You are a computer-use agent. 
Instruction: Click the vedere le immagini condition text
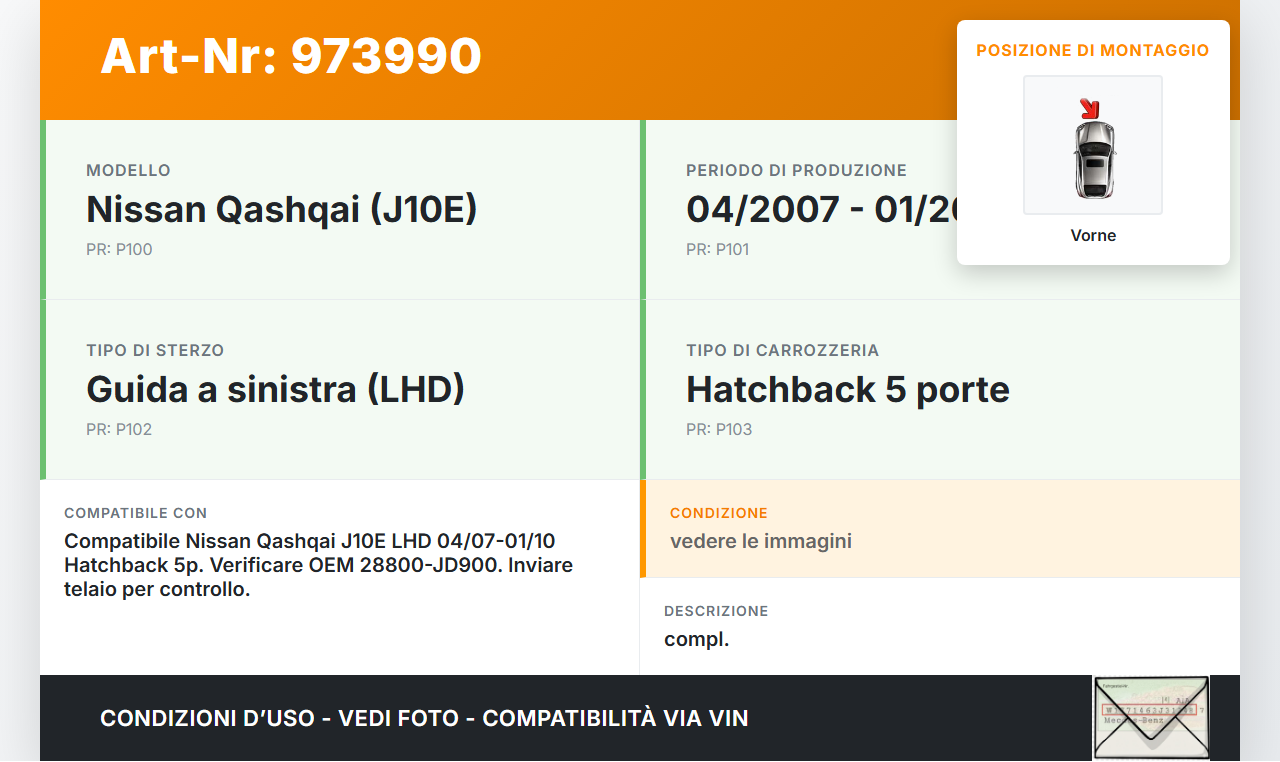pos(761,542)
